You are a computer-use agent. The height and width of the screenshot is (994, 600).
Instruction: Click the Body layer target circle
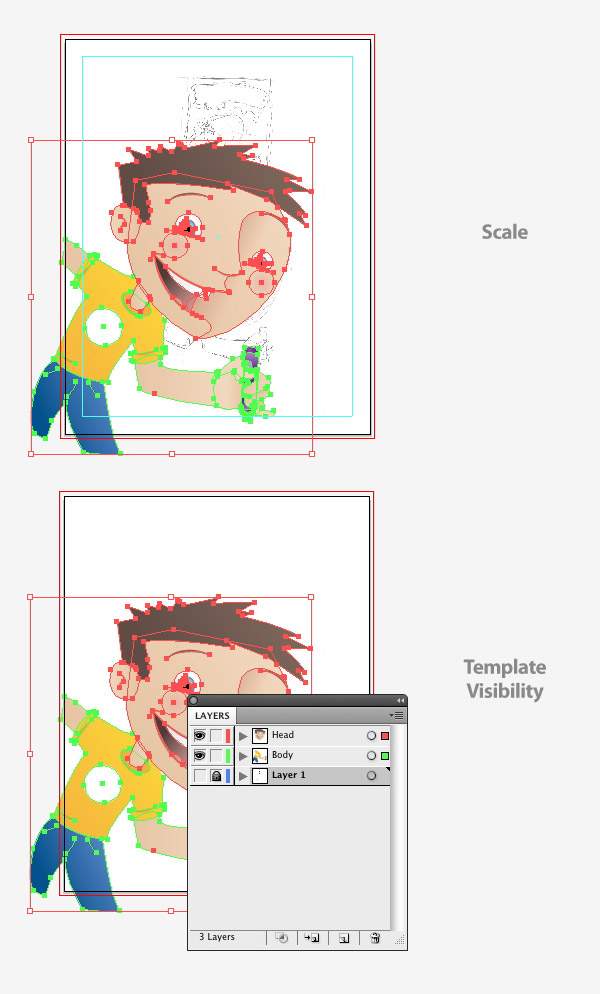371,756
